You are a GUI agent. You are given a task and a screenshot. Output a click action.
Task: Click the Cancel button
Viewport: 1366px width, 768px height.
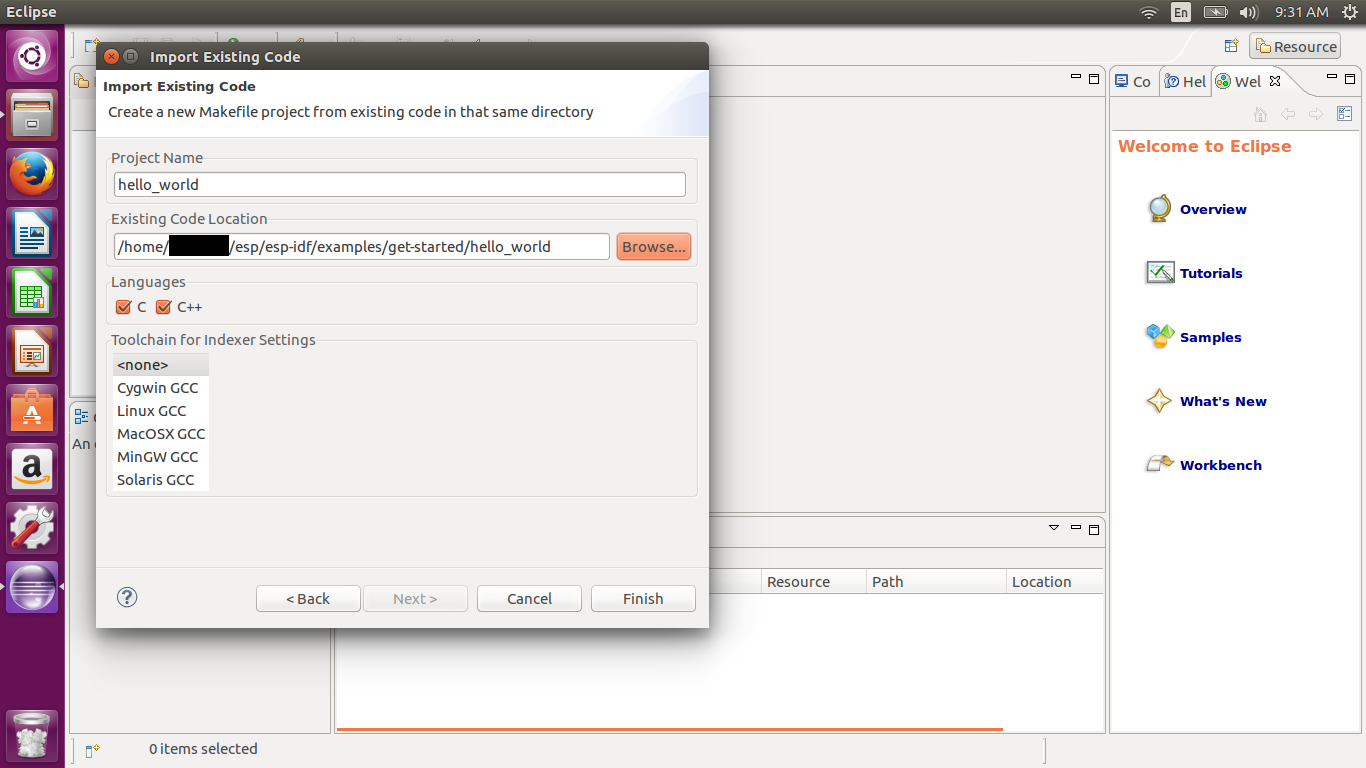pyautogui.click(x=529, y=598)
